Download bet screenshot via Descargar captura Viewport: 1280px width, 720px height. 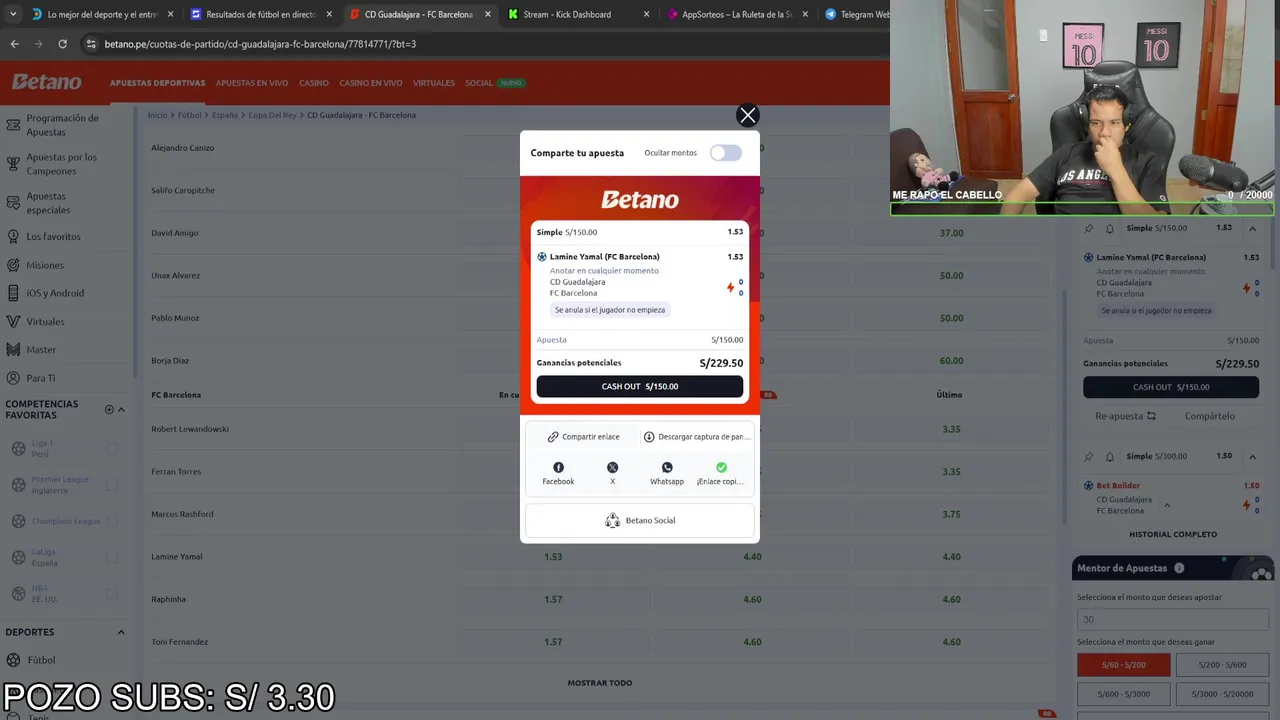click(697, 437)
